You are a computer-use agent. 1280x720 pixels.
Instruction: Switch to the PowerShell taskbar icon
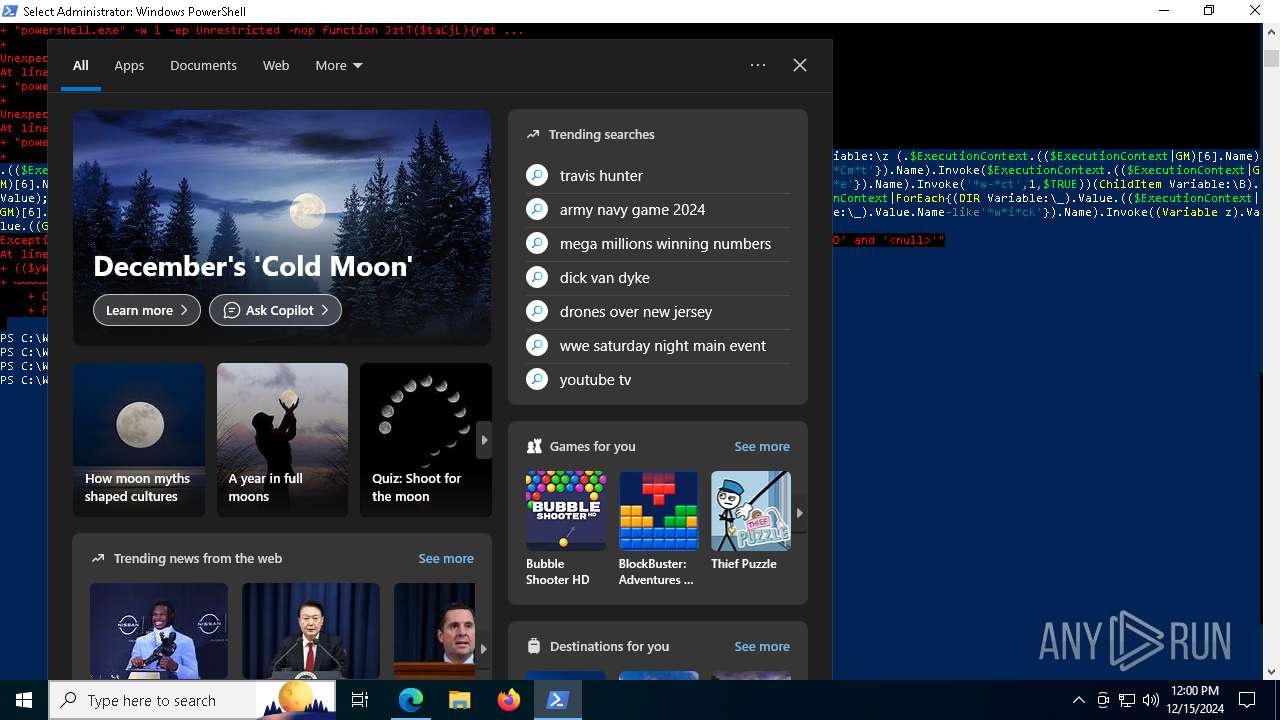(558, 700)
